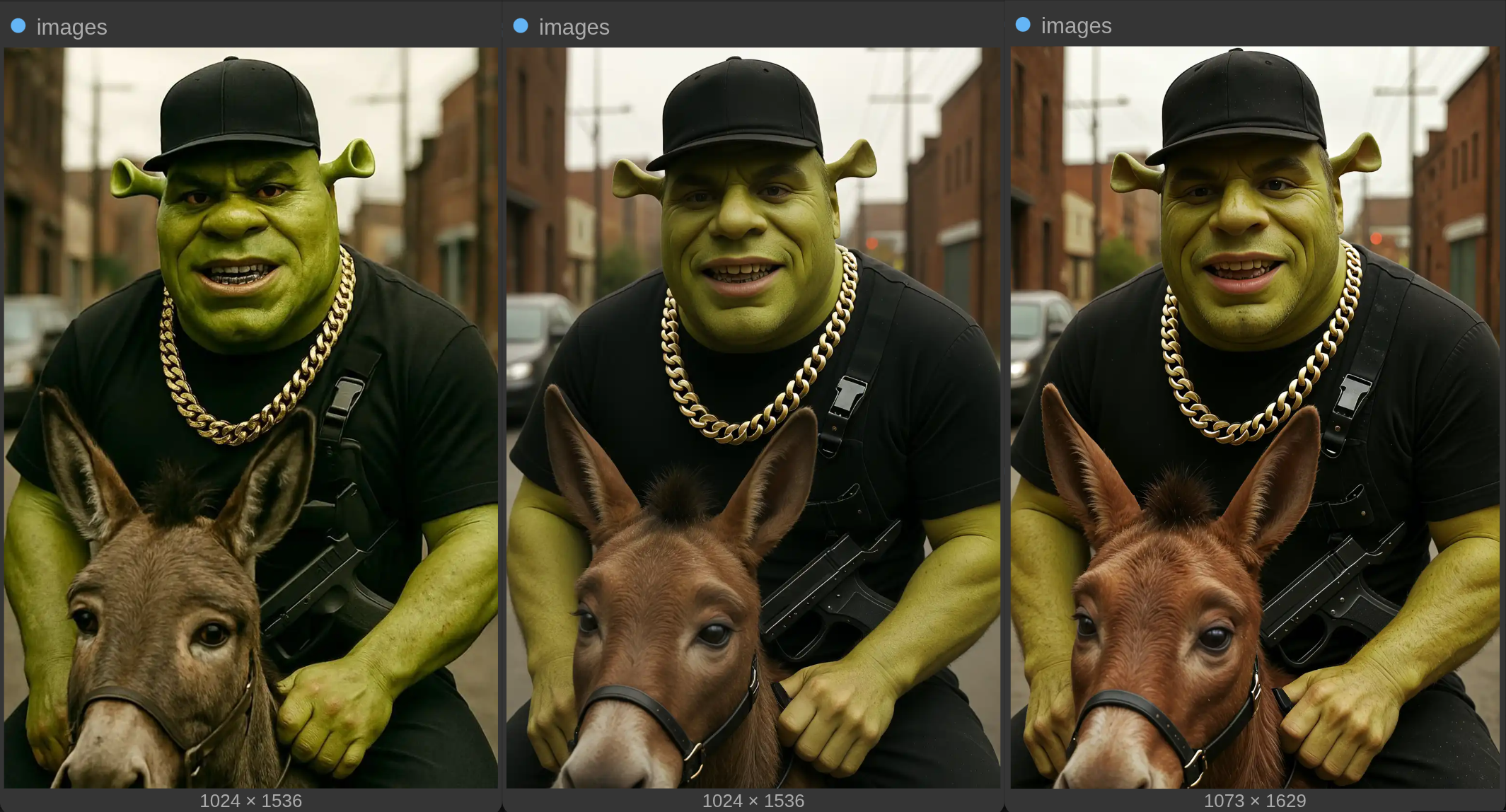Click the 'images' label on the left node

tap(71, 27)
